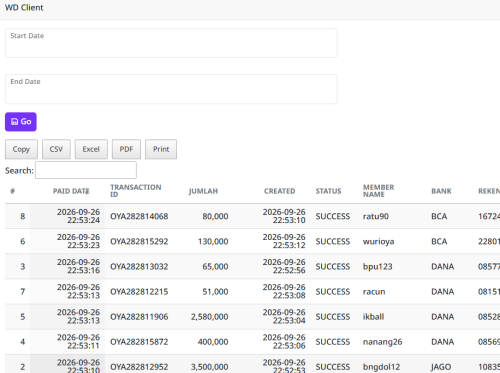Click the purple Go button
Screen dimensions: 500x373
tap(21, 122)
